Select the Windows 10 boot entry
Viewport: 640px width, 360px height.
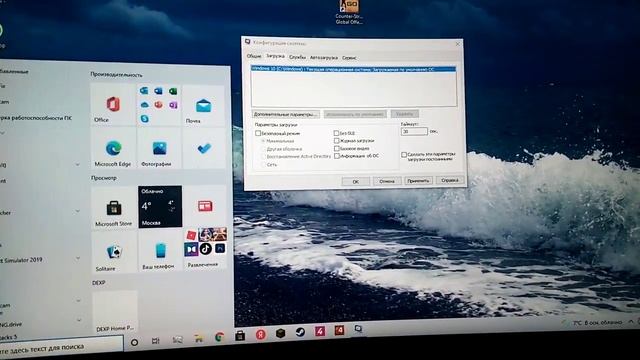tap(353, 69)
